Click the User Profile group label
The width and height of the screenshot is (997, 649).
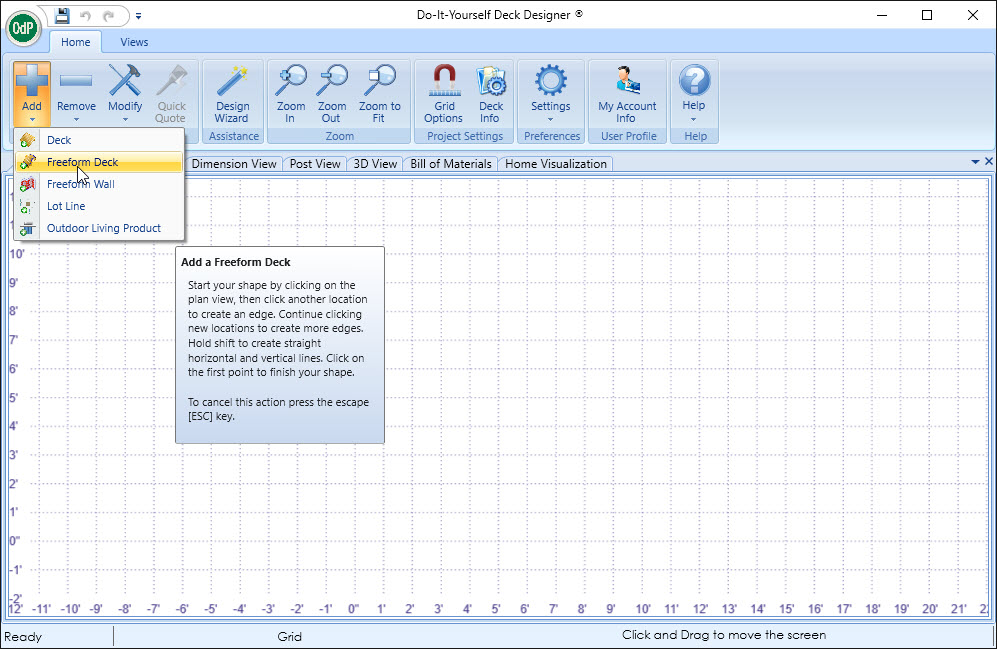pyautogui.click(x=628, y=136)
